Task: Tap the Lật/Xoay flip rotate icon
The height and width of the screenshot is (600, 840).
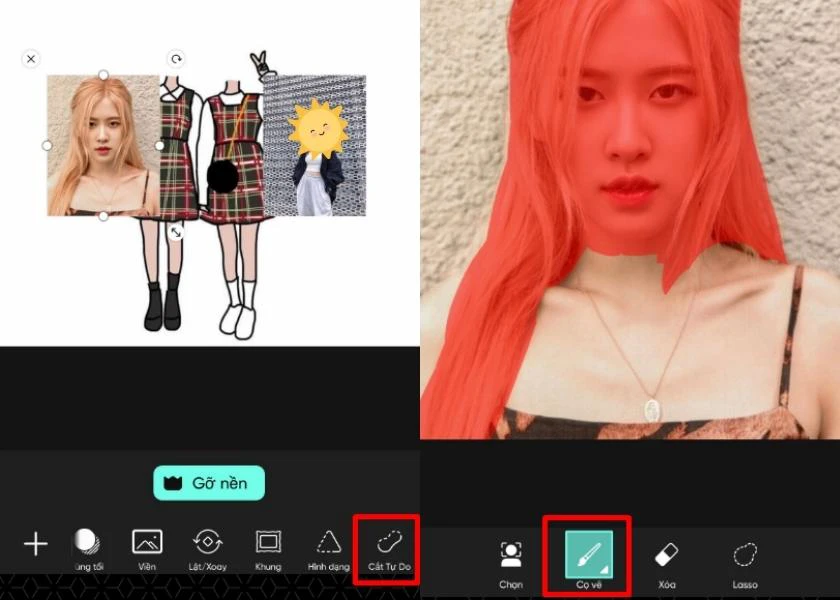Action: 207,550
